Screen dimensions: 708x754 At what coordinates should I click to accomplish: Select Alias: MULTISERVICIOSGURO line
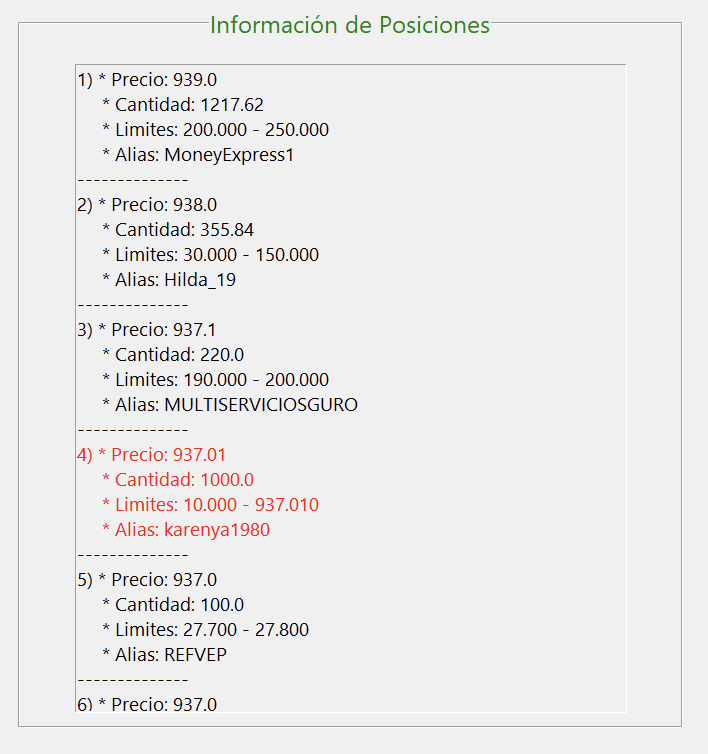tap(230, 405)
